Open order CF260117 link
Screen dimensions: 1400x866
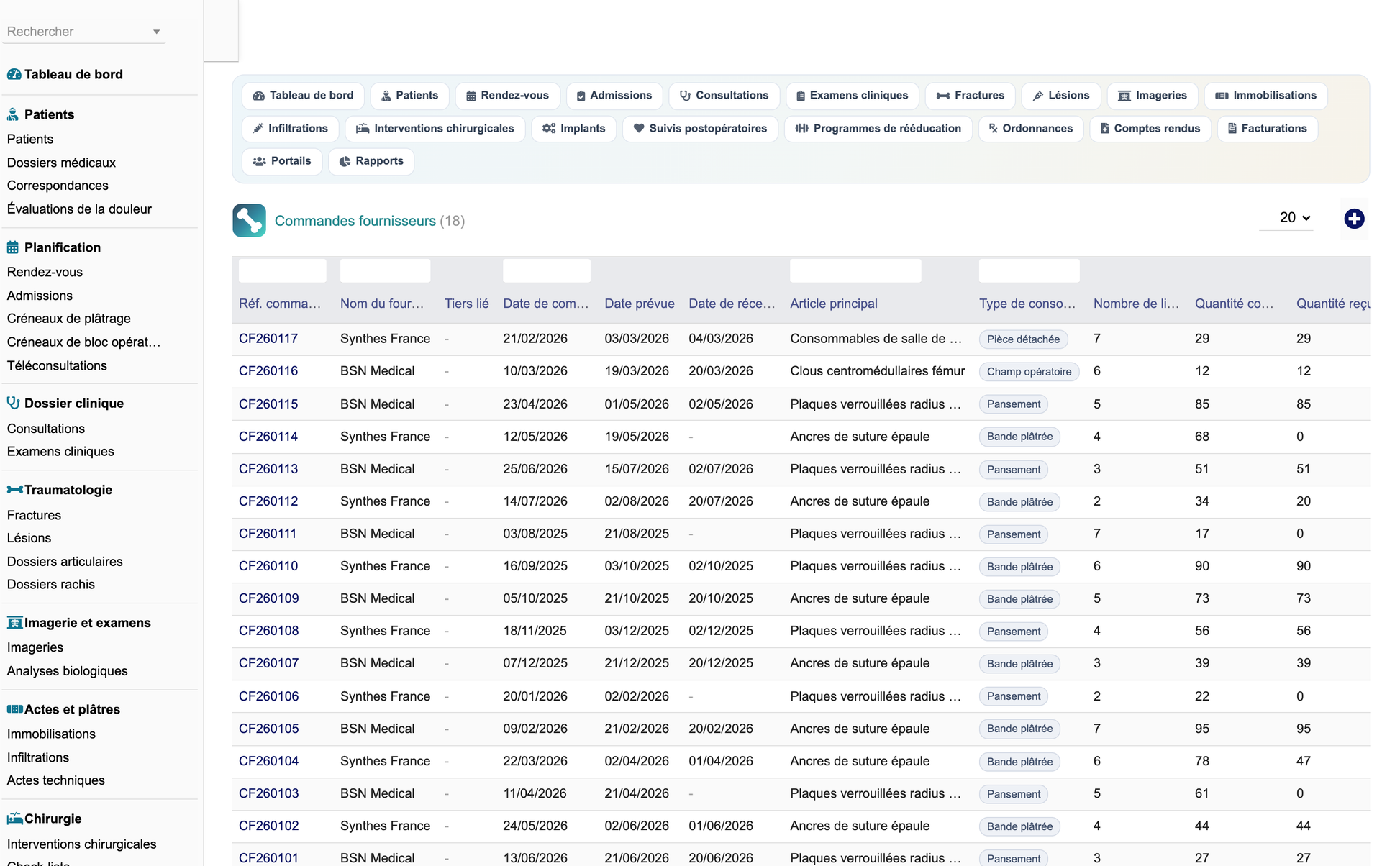pos(268,339)
